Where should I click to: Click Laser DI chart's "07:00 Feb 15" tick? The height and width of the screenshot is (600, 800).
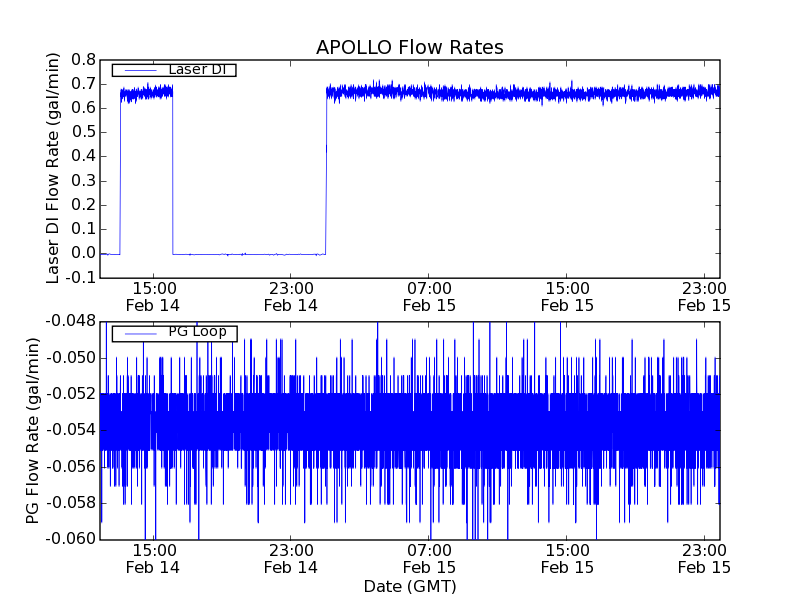click(429, 297)
